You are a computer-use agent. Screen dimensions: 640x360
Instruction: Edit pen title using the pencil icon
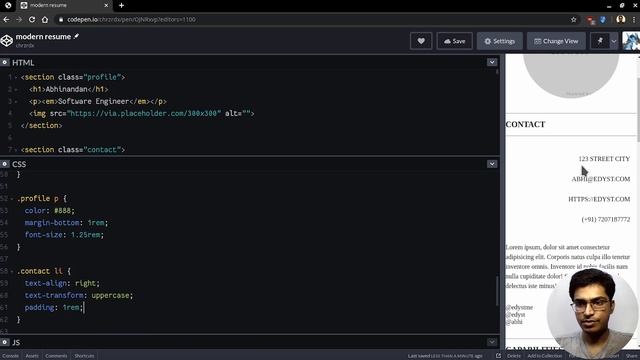click(76, 36)
